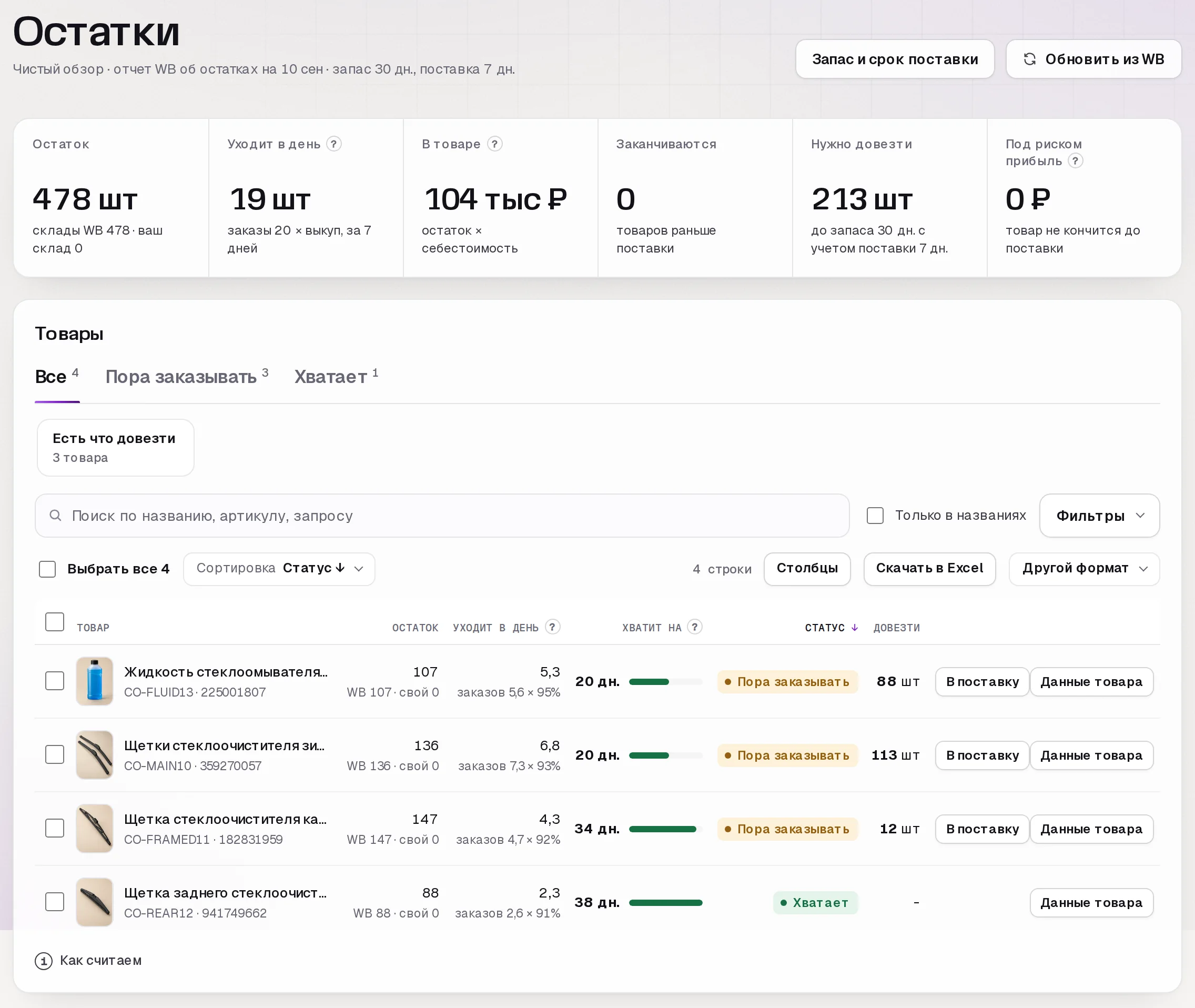Image resolution: width=1195 pixels, height=1008 pixels.
Task: Click 'В поставку' for CO-FLUID13 row
Action: point(982,682)
